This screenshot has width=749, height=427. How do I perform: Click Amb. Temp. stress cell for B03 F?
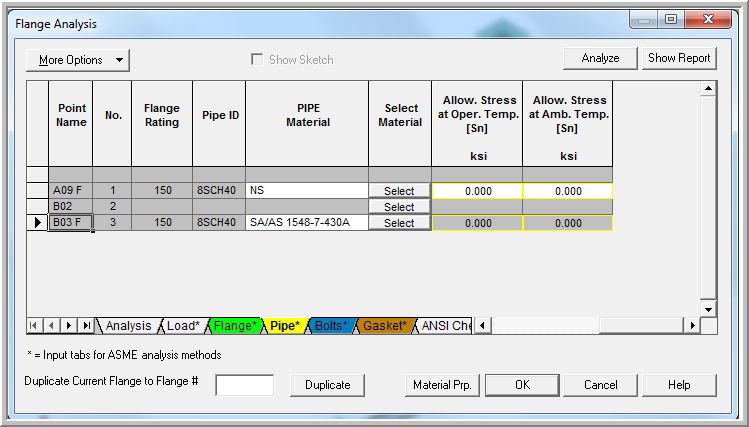click(567, 223)
